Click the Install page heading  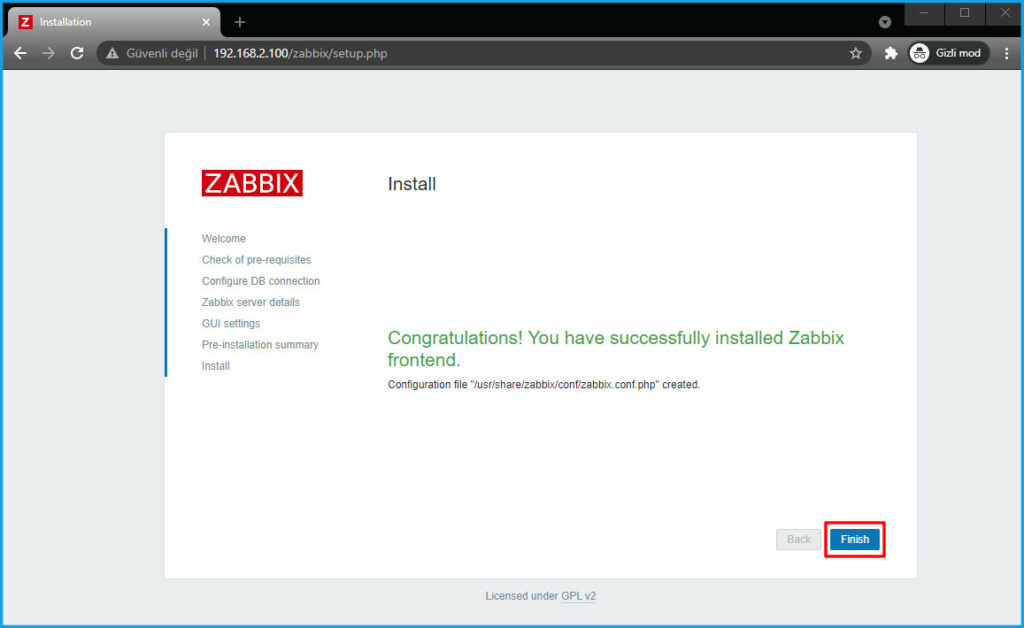(411, 184)
